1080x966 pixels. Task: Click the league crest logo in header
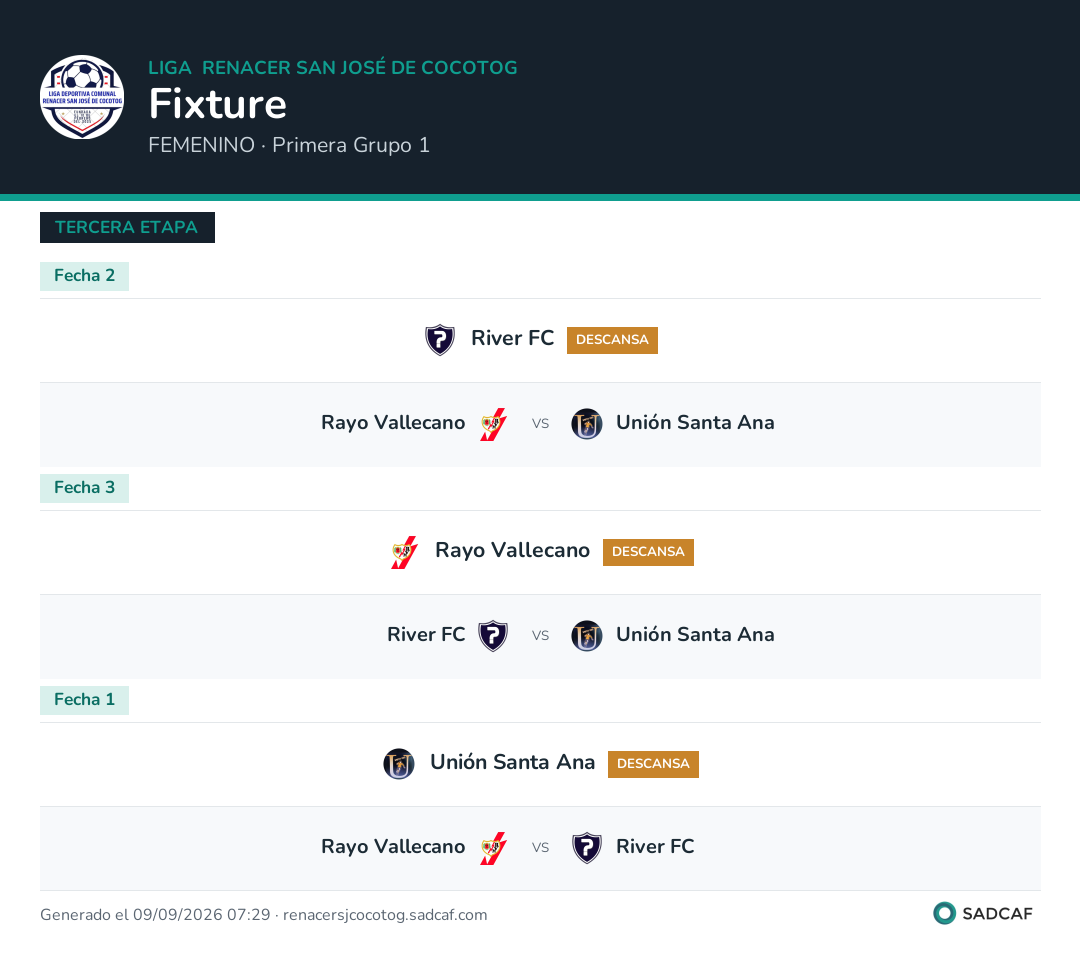click(82, 97)
